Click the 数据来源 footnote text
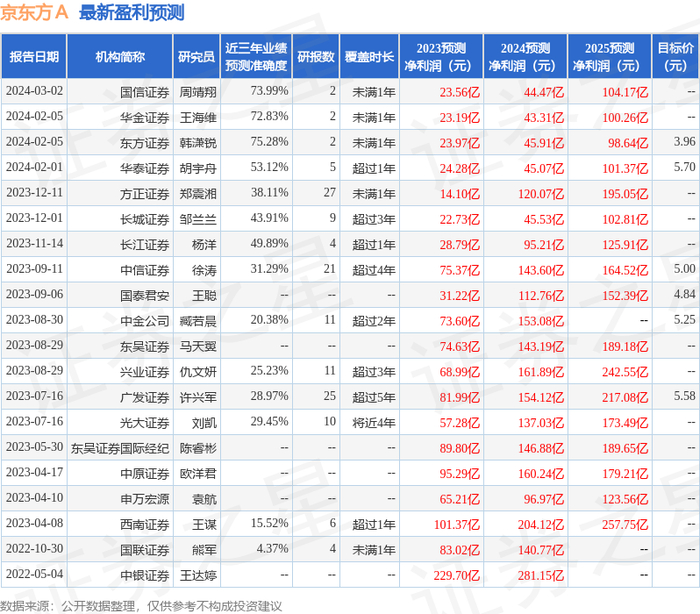The height and width of the screenshot is (614, 700). click(141, 606)
